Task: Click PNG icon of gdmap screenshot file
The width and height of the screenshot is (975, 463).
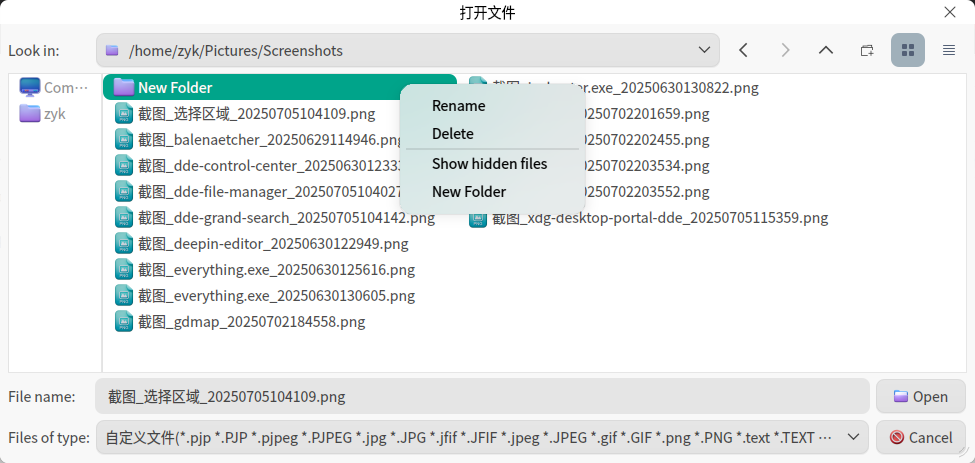Action: 124,322
